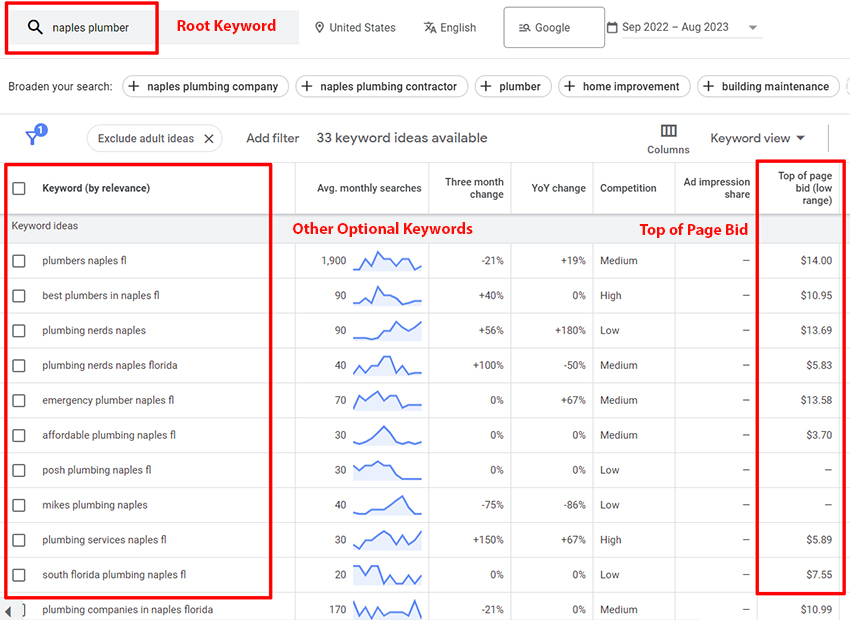Click the -86% YoY change value
Image resolution: width=850 pixels, height=620 pixels.
(x=575, y=505)
